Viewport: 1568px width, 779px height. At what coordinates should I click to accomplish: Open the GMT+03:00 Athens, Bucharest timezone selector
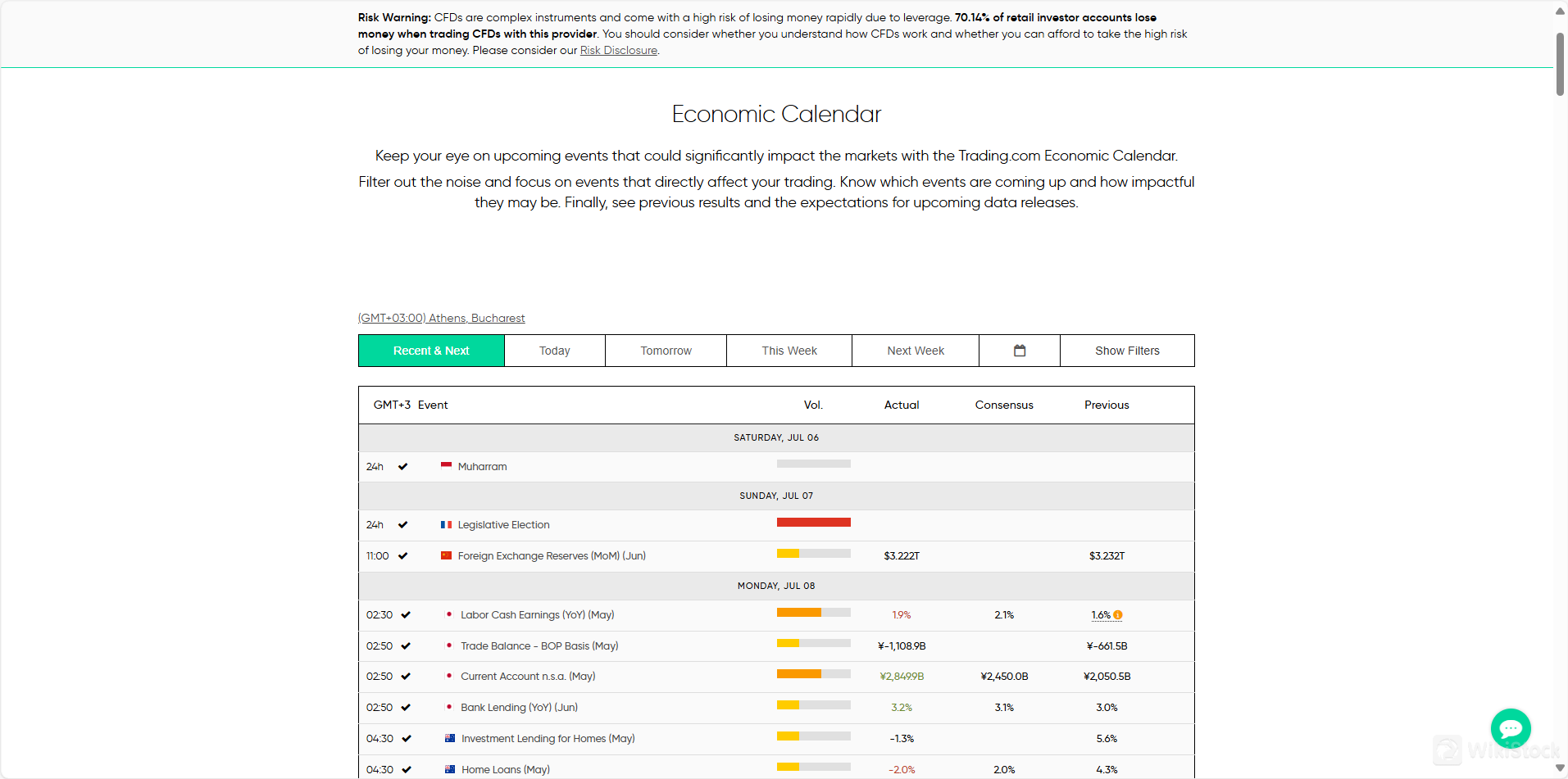point(441,318)
